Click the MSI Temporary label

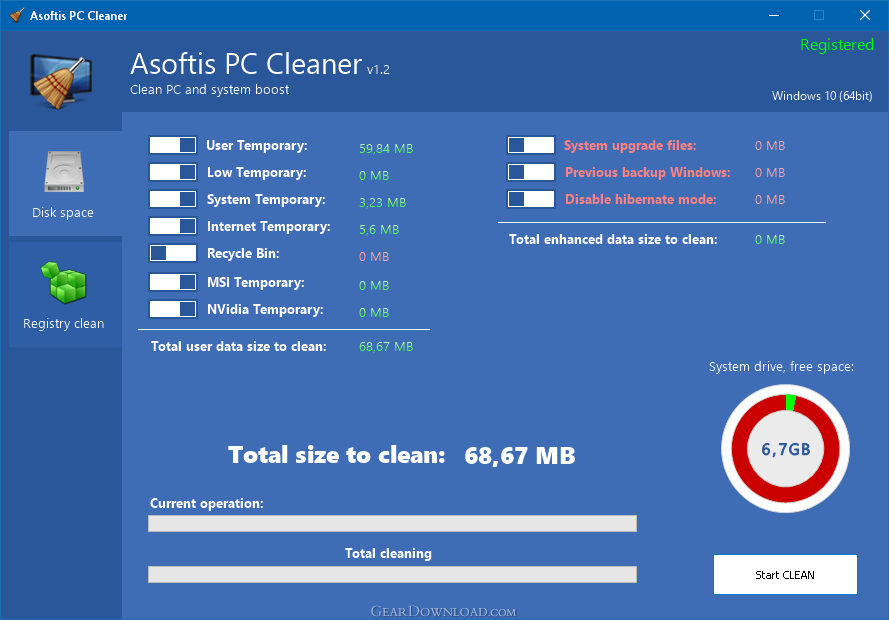click(x=256, y=283)
